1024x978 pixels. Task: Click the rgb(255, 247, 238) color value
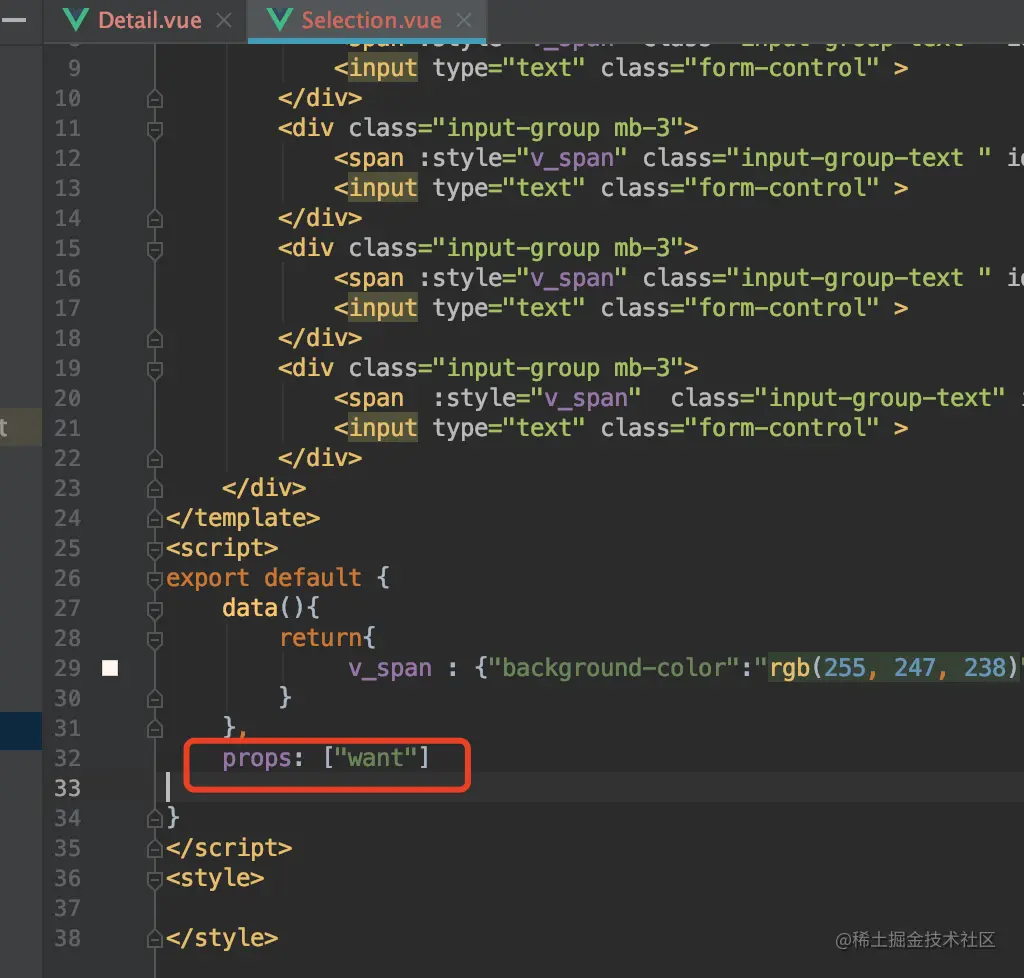coord(893,668)
